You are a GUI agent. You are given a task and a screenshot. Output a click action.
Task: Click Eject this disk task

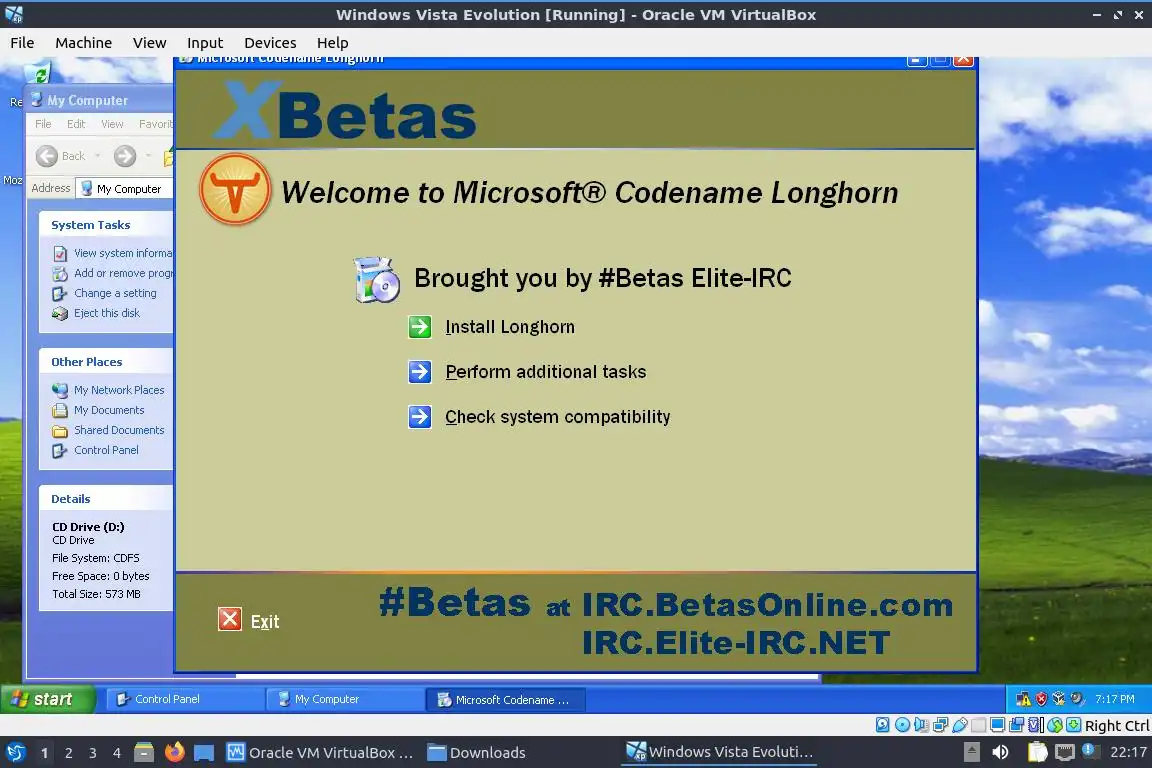click(96, 313)
